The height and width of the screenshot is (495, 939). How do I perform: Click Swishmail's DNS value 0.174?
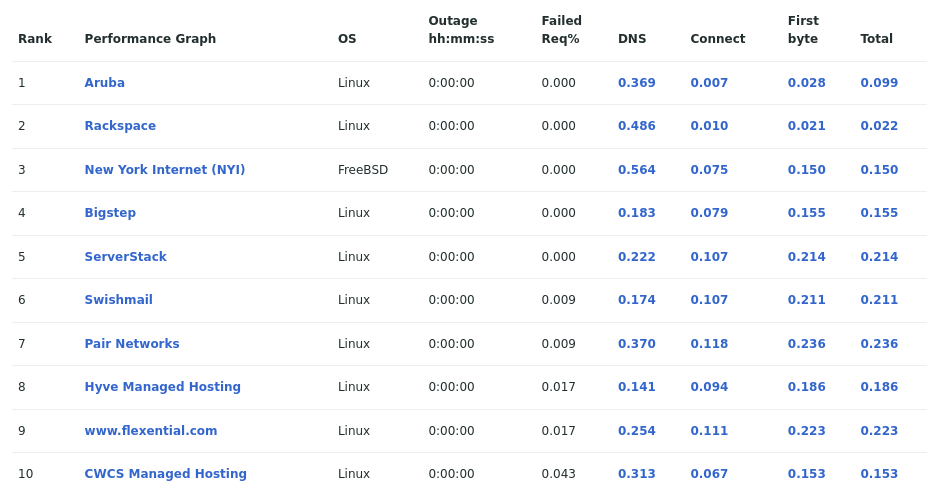tap(637, 299)
